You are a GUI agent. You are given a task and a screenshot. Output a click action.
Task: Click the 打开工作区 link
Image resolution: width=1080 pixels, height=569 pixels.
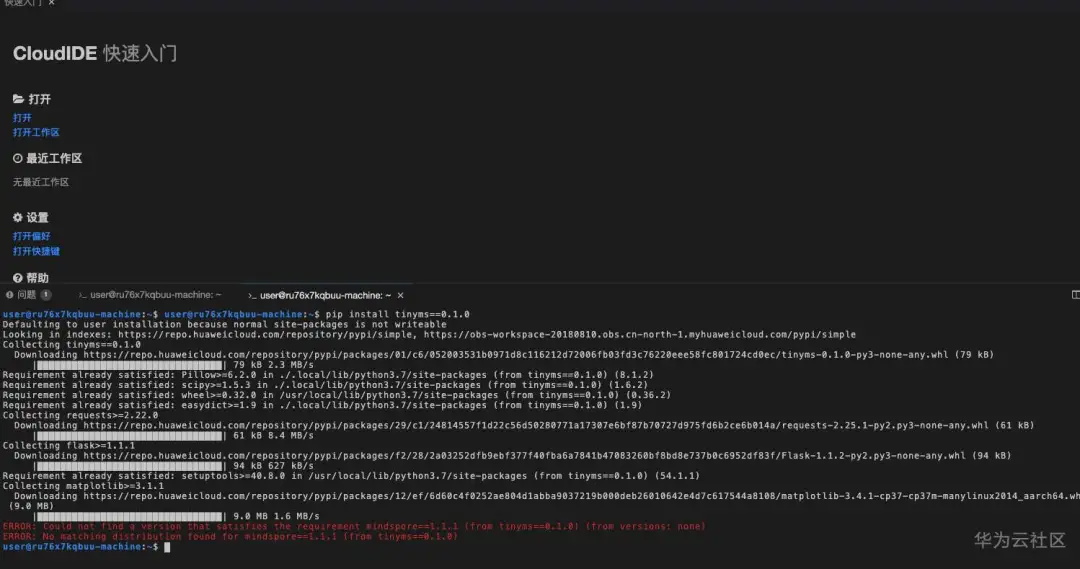36,132
